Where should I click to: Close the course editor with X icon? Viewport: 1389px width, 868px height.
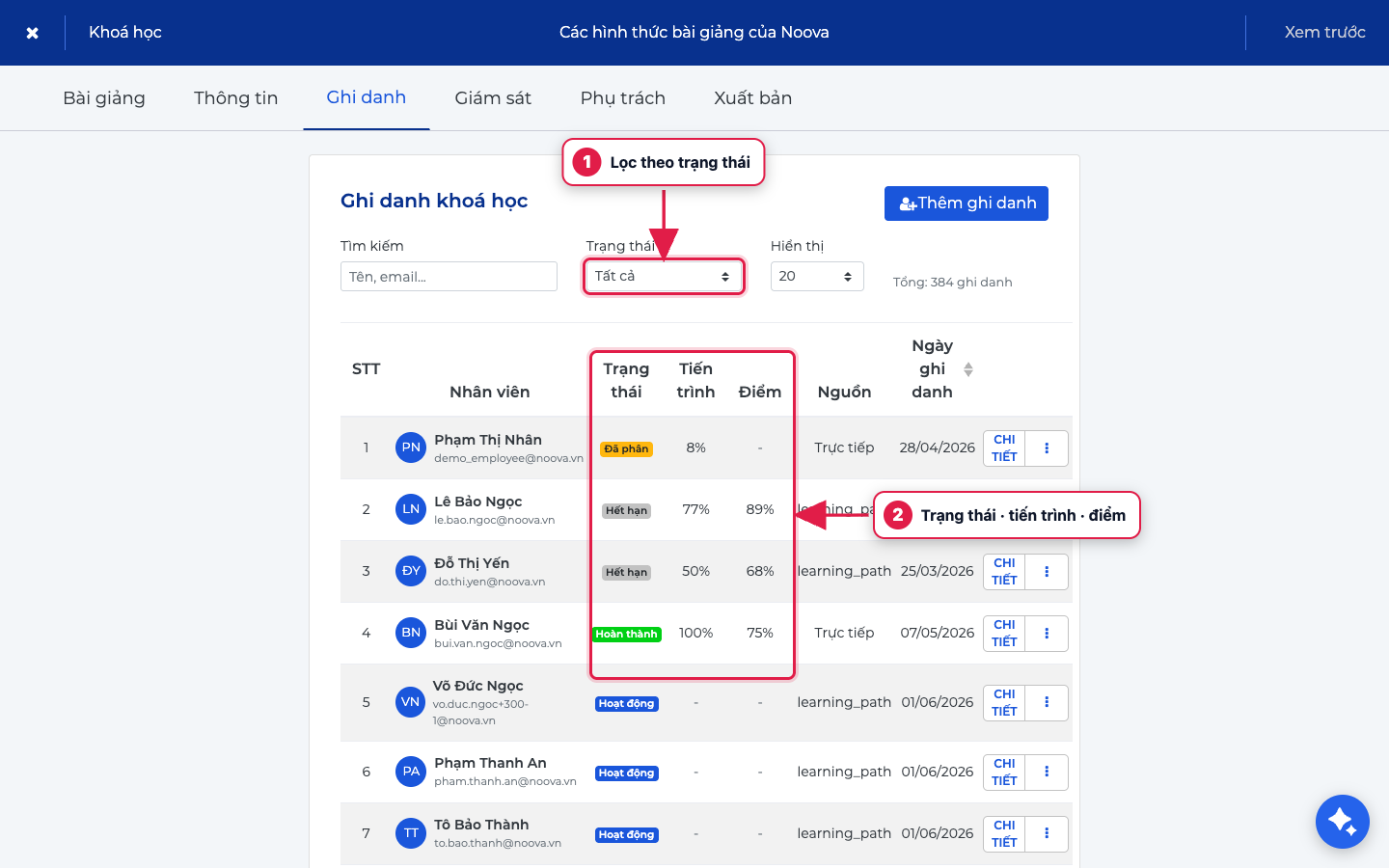click(32, 33)
